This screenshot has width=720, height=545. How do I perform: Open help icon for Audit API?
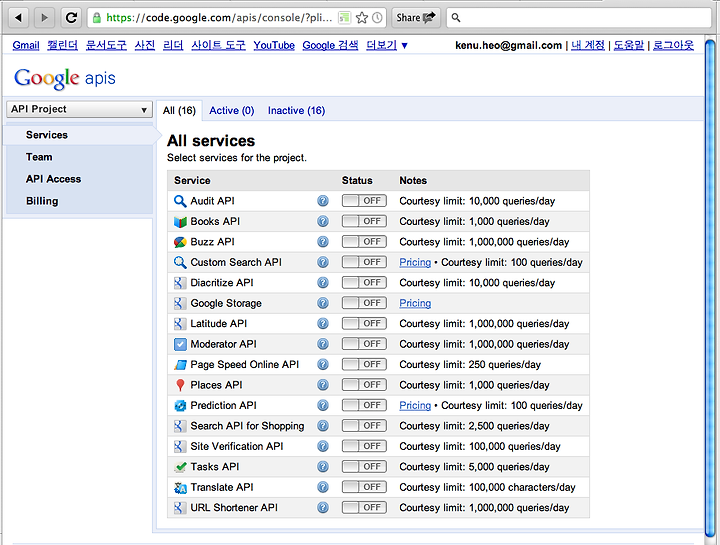[323, 201]
